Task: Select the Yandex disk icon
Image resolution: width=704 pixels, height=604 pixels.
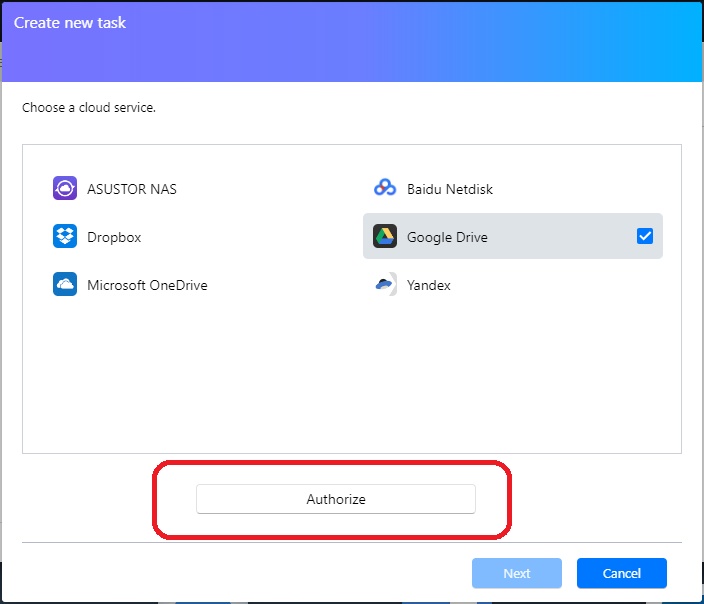Action: pyautogui.click(x=385, y=285)
